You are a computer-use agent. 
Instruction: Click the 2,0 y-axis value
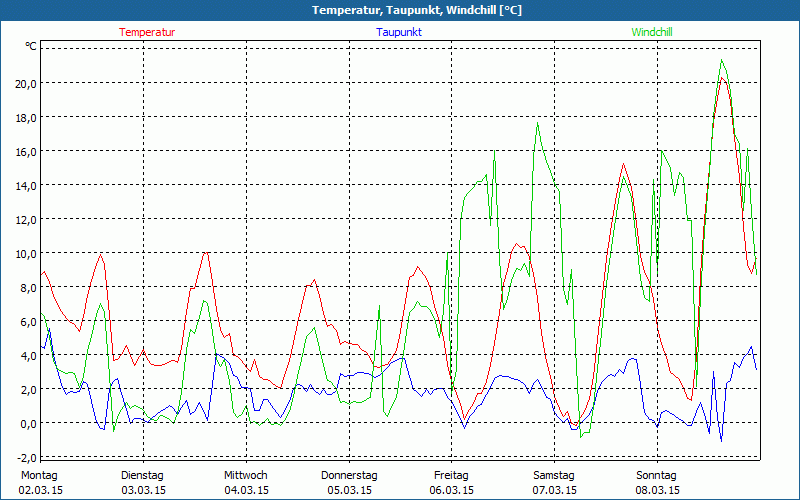[28, 390]
